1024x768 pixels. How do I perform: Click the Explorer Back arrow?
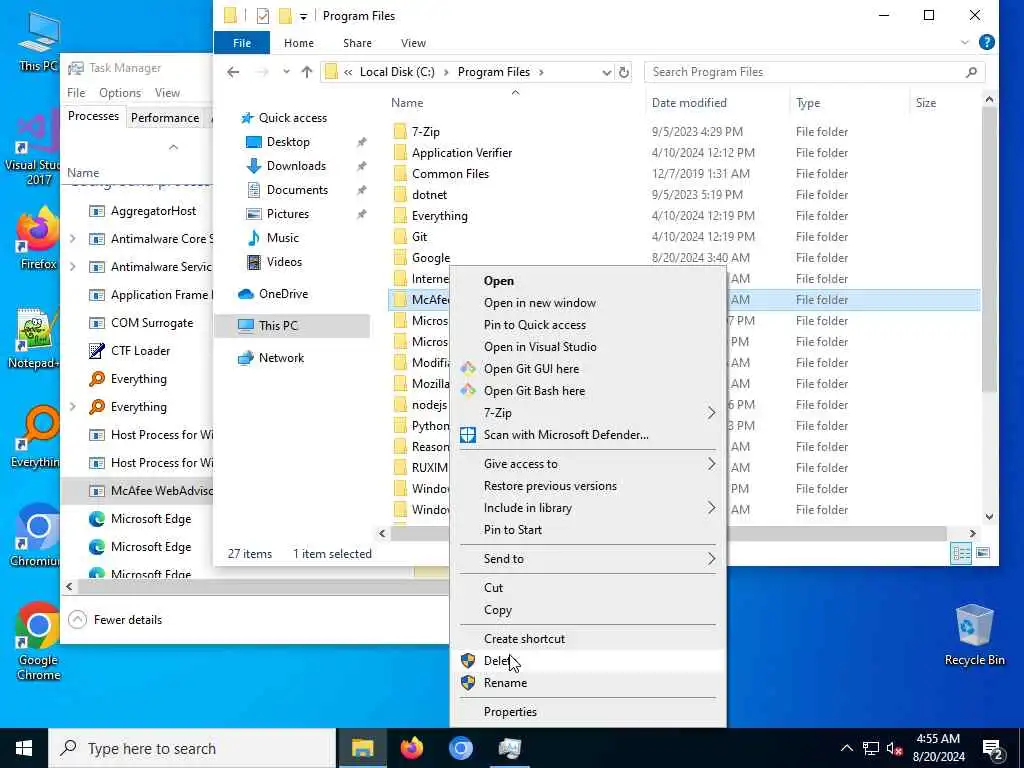pos(233,72)
